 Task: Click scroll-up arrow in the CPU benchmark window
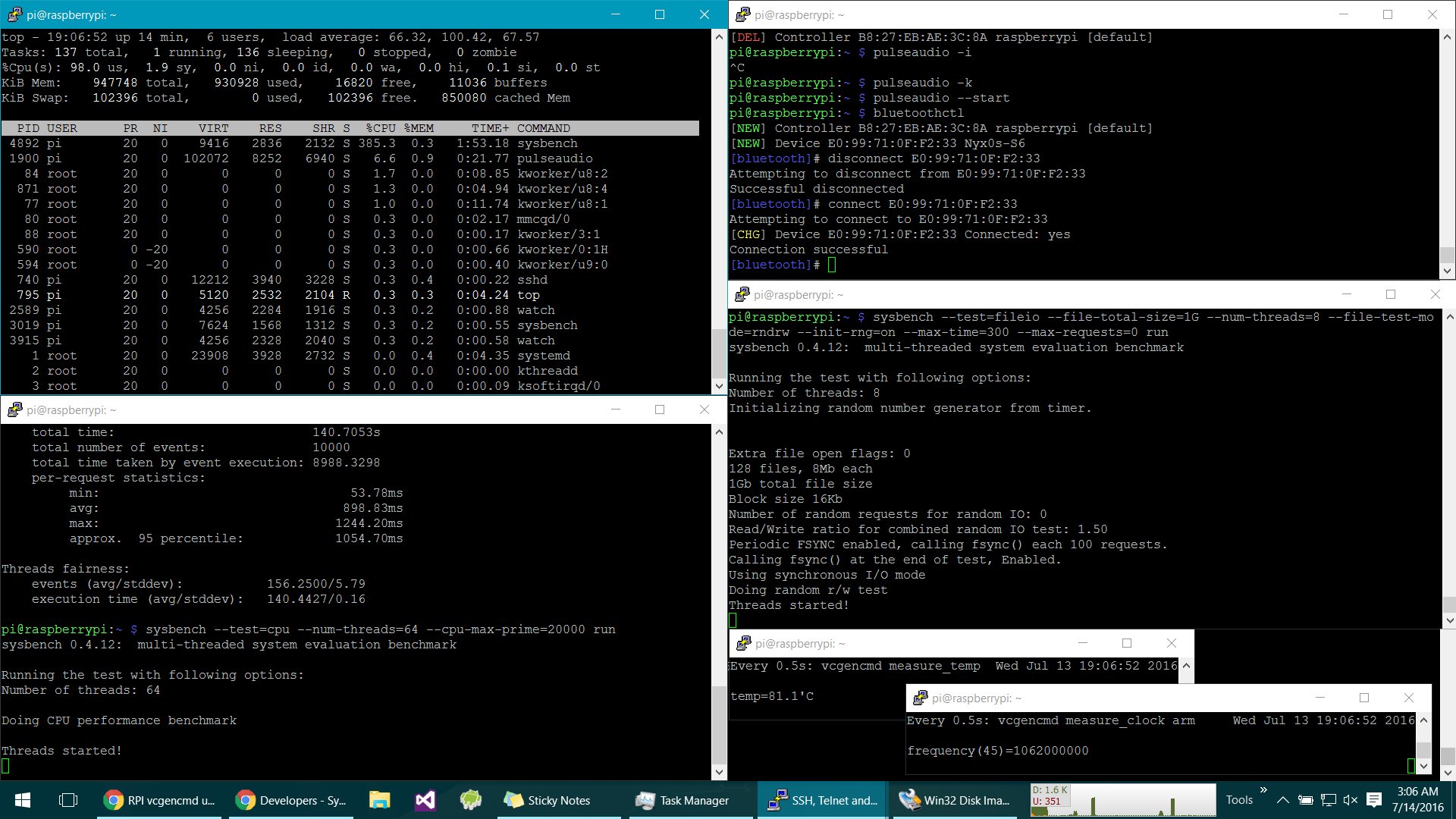coord(719,431)
